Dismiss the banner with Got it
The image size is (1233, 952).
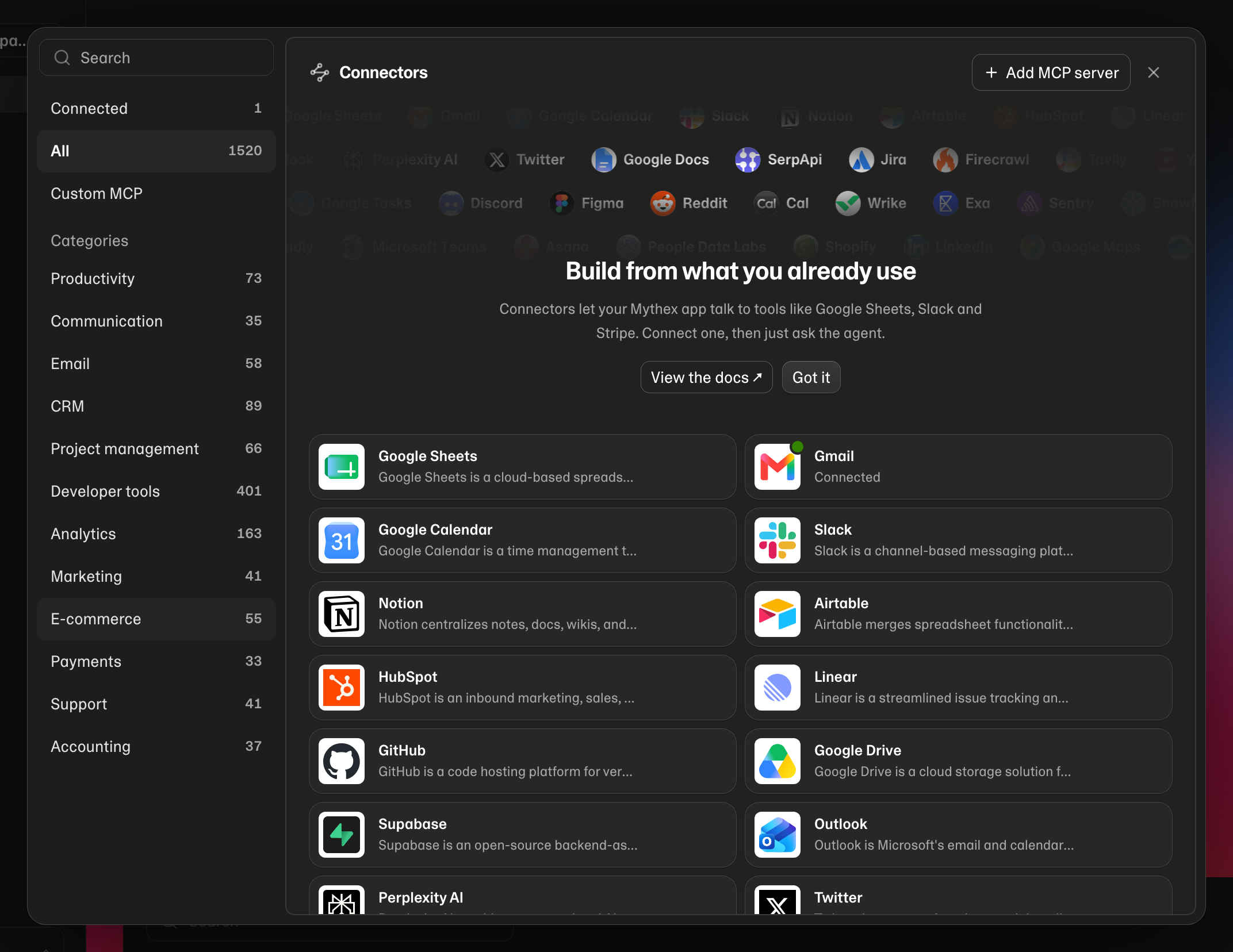point(811,377)
